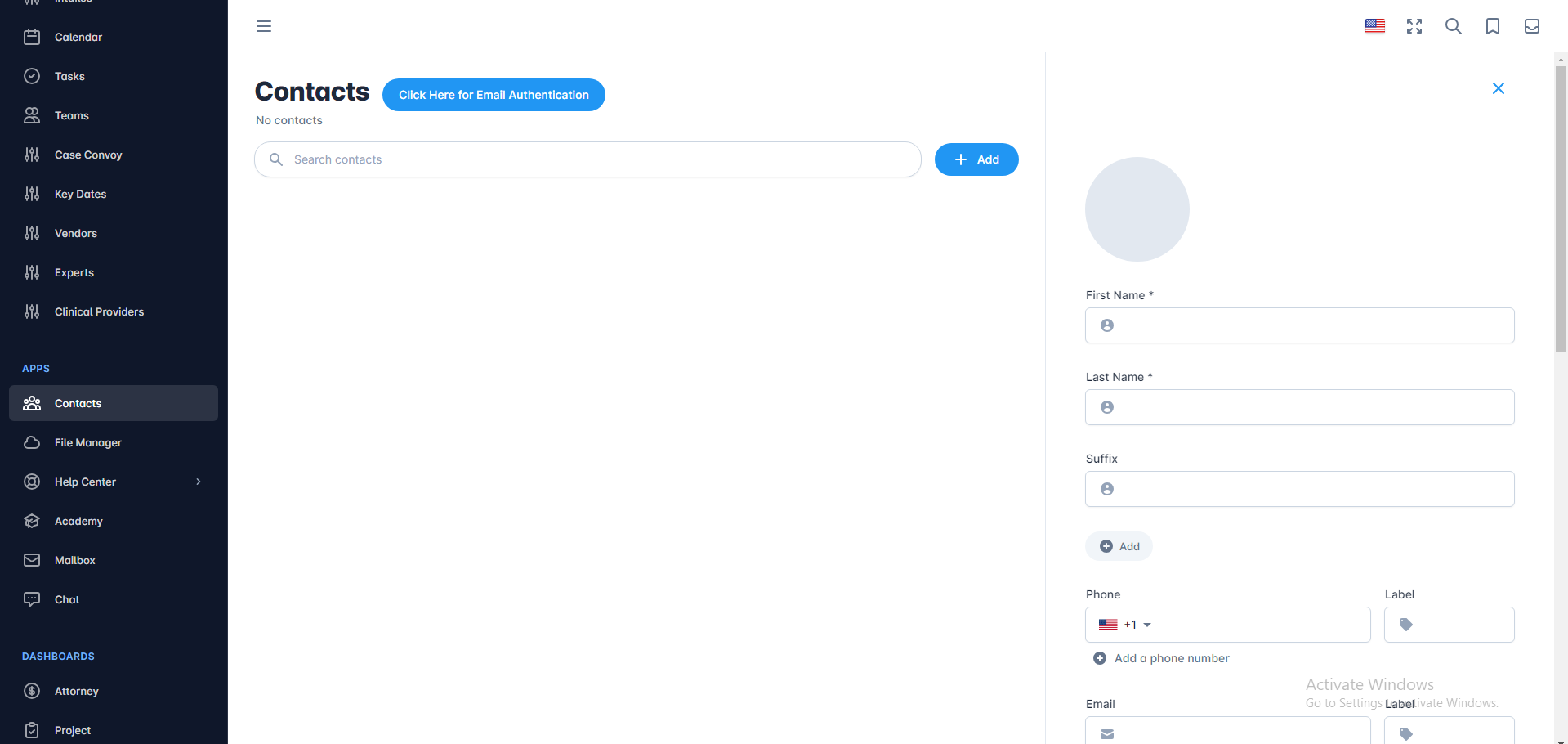Open the phone country code dropdown
The height and width of the screenshot is (744, 1568).
click(x=1125, y=625)
